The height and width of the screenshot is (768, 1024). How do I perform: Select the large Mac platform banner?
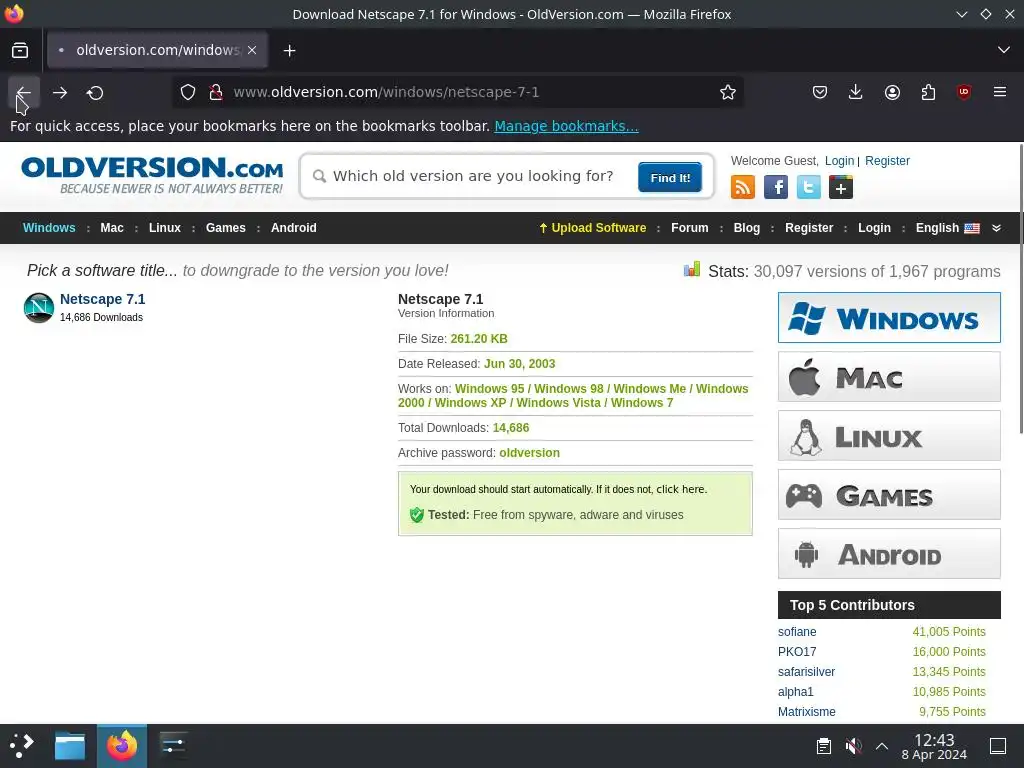pyautogui.click(x=889, y=377)
